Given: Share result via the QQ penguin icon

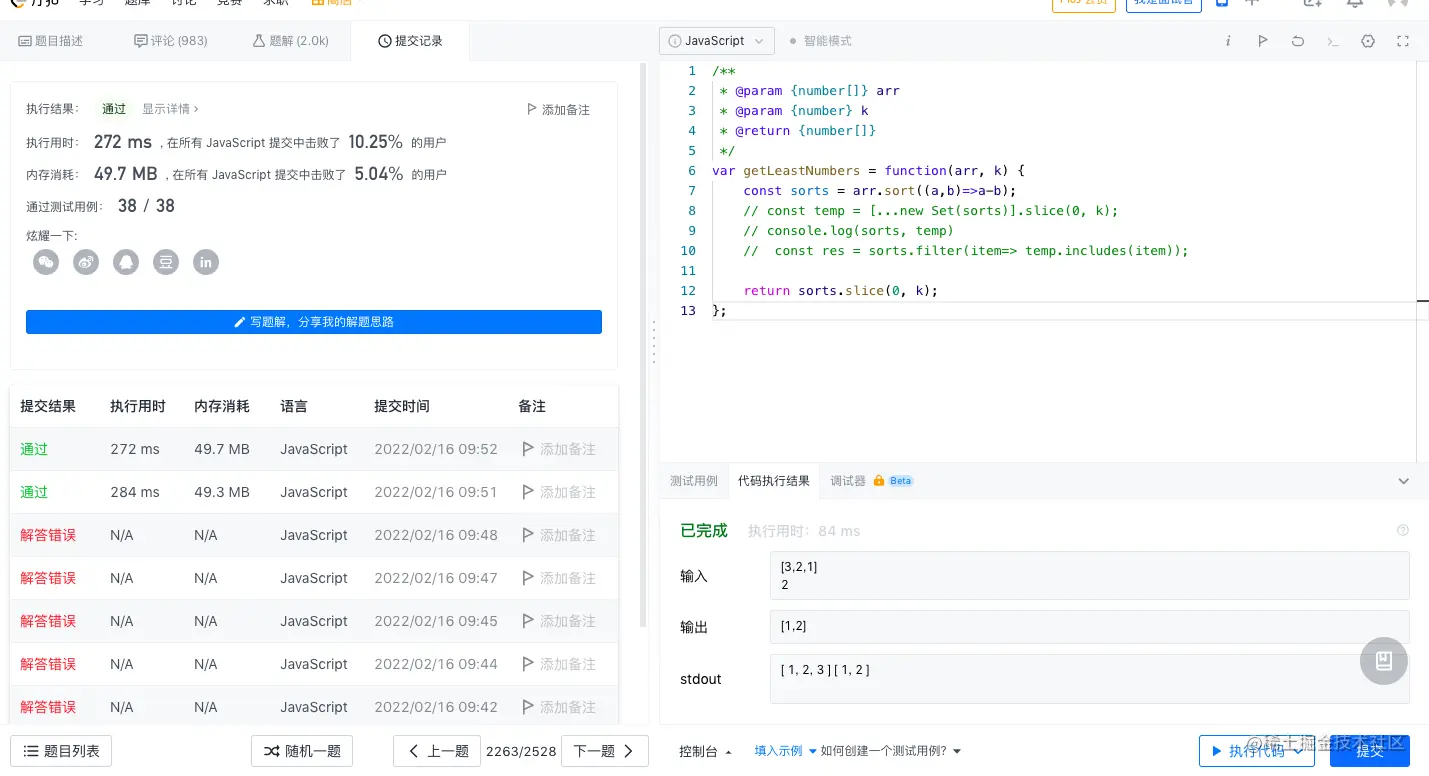Looking at the screenshot, I should [126, 262].
